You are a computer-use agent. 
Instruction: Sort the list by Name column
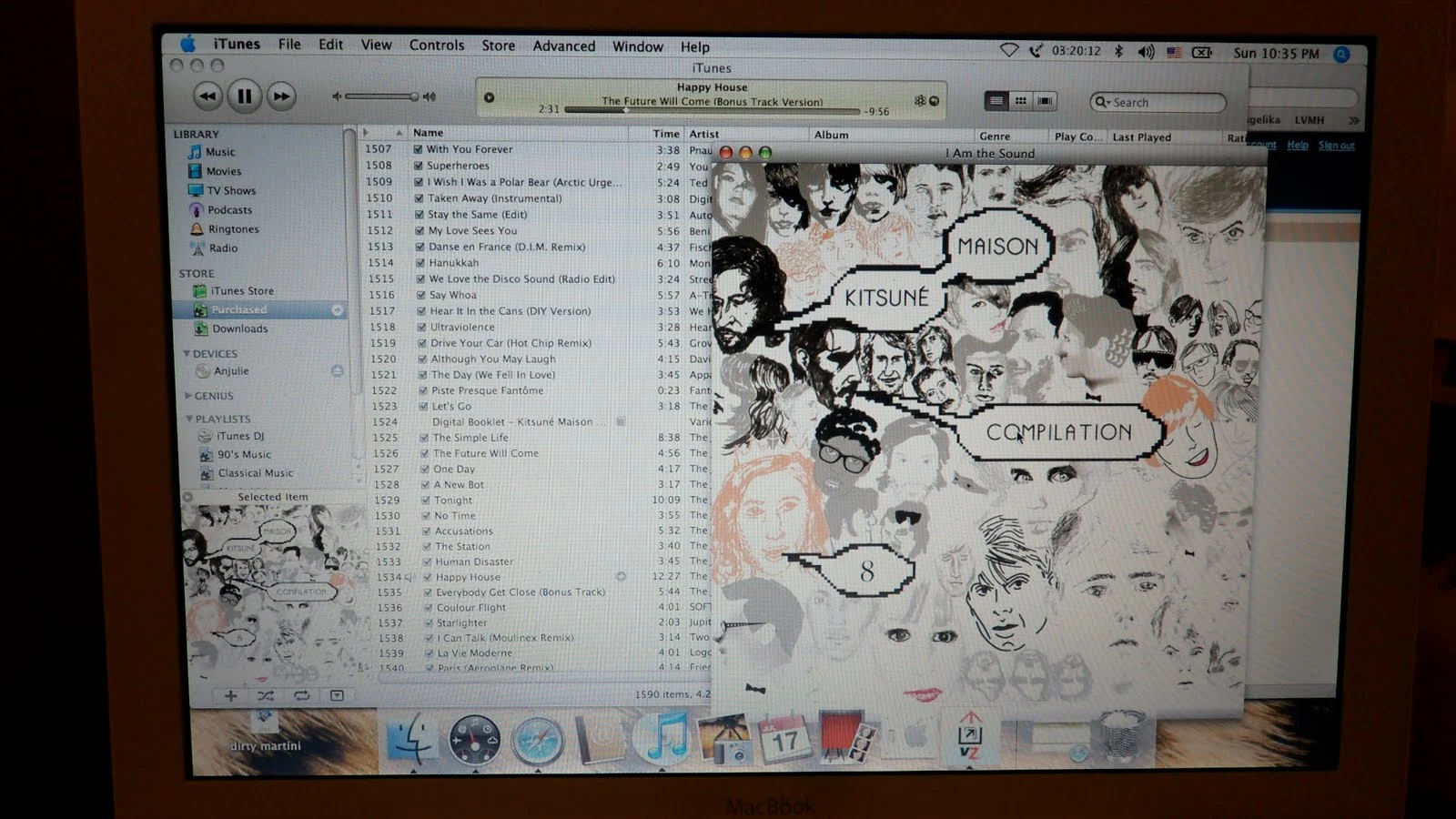point(518,133)
